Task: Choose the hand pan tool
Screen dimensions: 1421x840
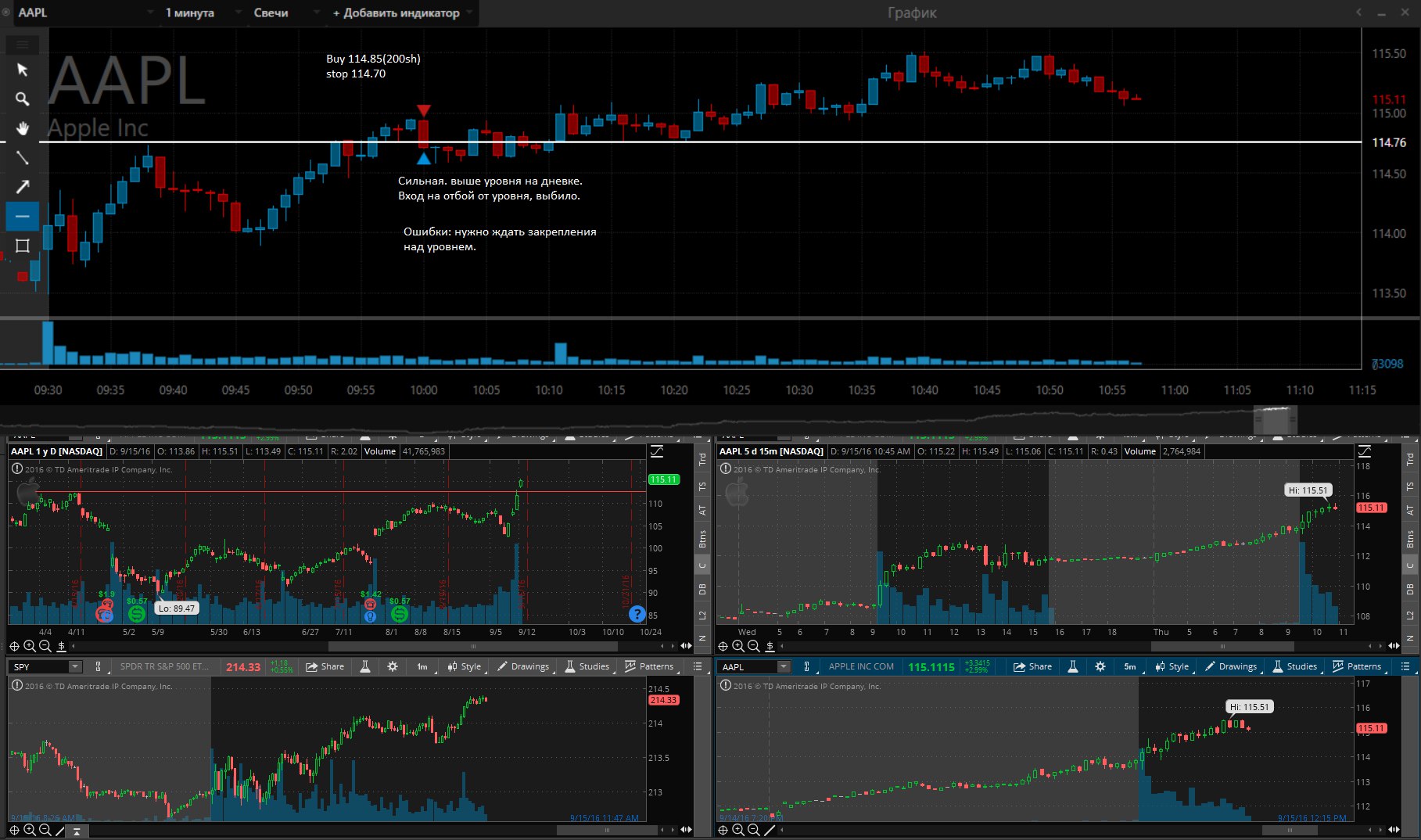Action: [x=22, y=128]
